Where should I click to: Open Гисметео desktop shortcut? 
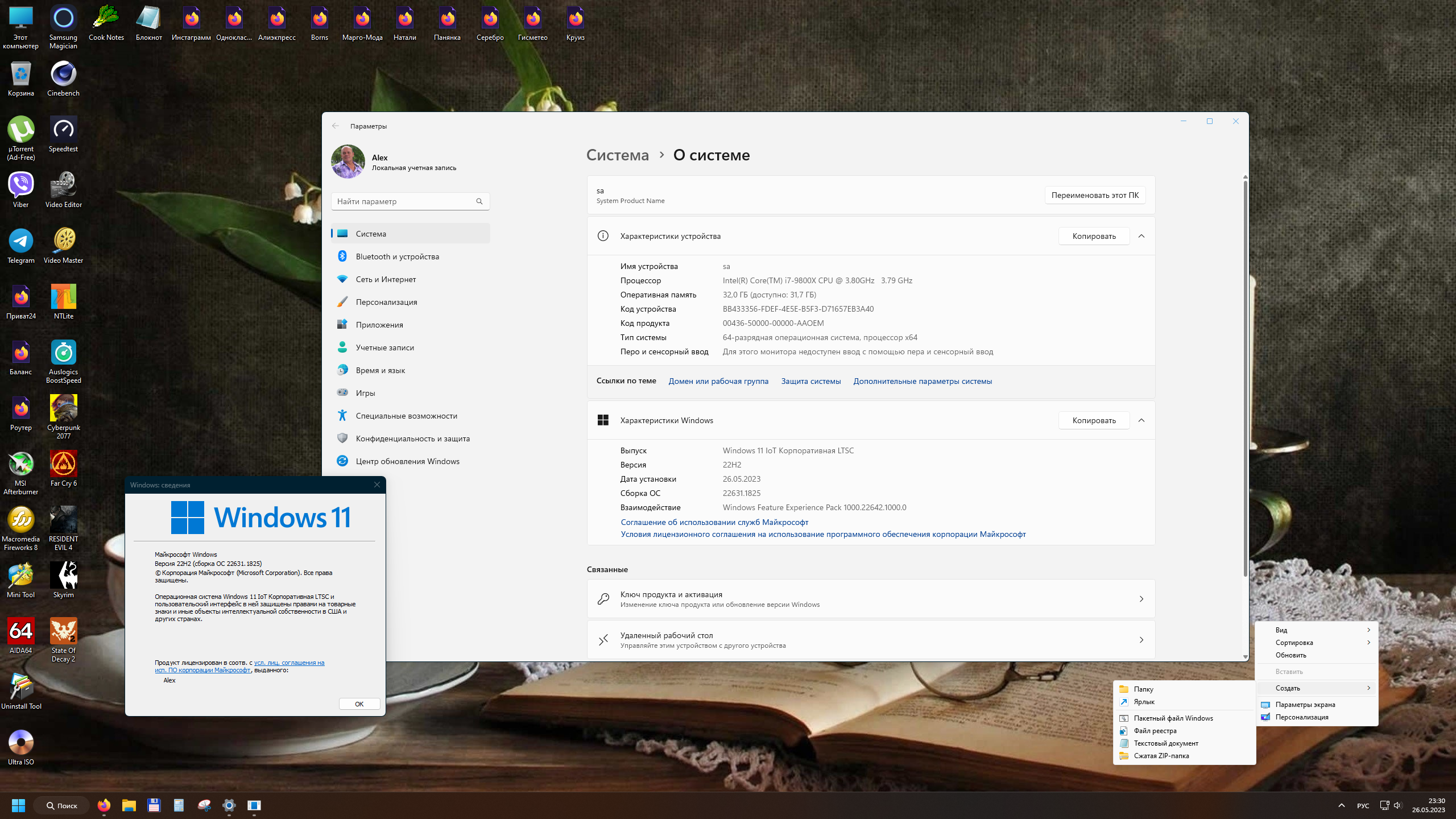pos(533,23)
